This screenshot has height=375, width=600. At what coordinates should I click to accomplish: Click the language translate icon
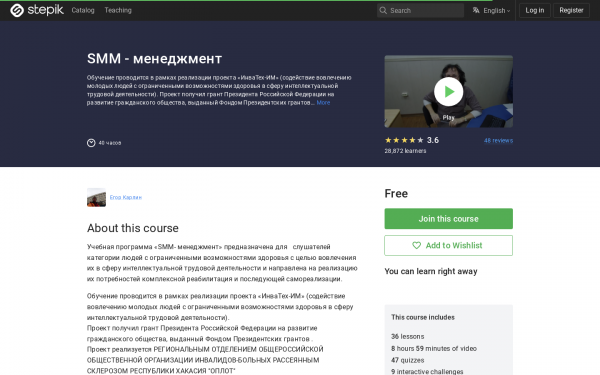[476, 10]
